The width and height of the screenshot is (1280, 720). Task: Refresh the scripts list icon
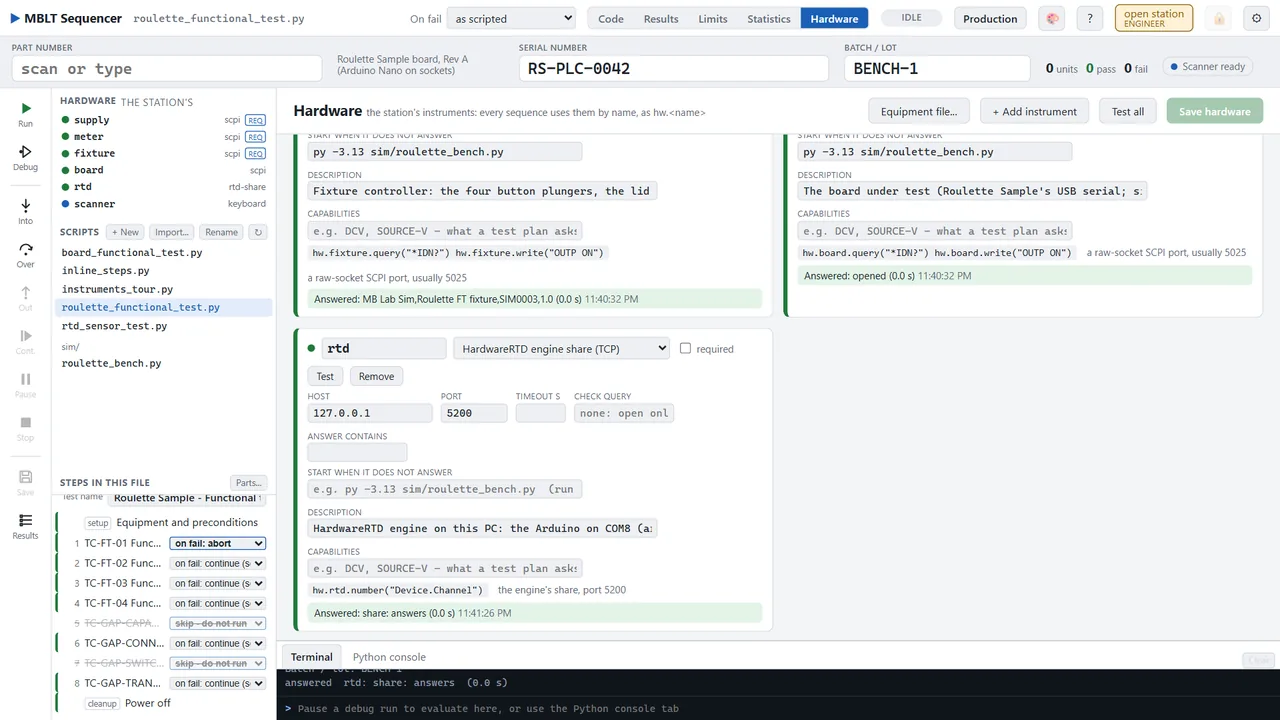coord(258,232)
